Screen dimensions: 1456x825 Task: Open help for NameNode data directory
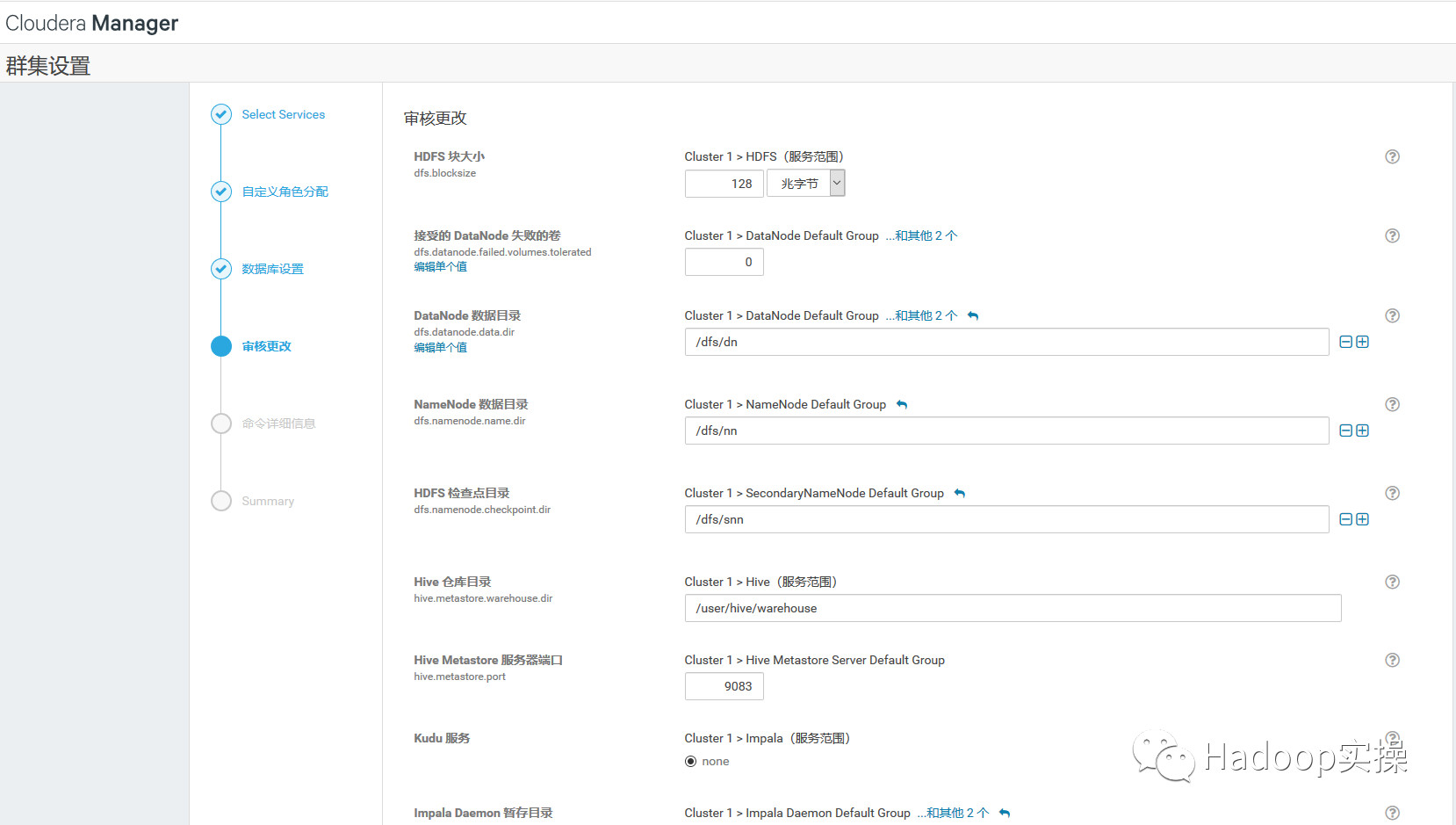1392,404
